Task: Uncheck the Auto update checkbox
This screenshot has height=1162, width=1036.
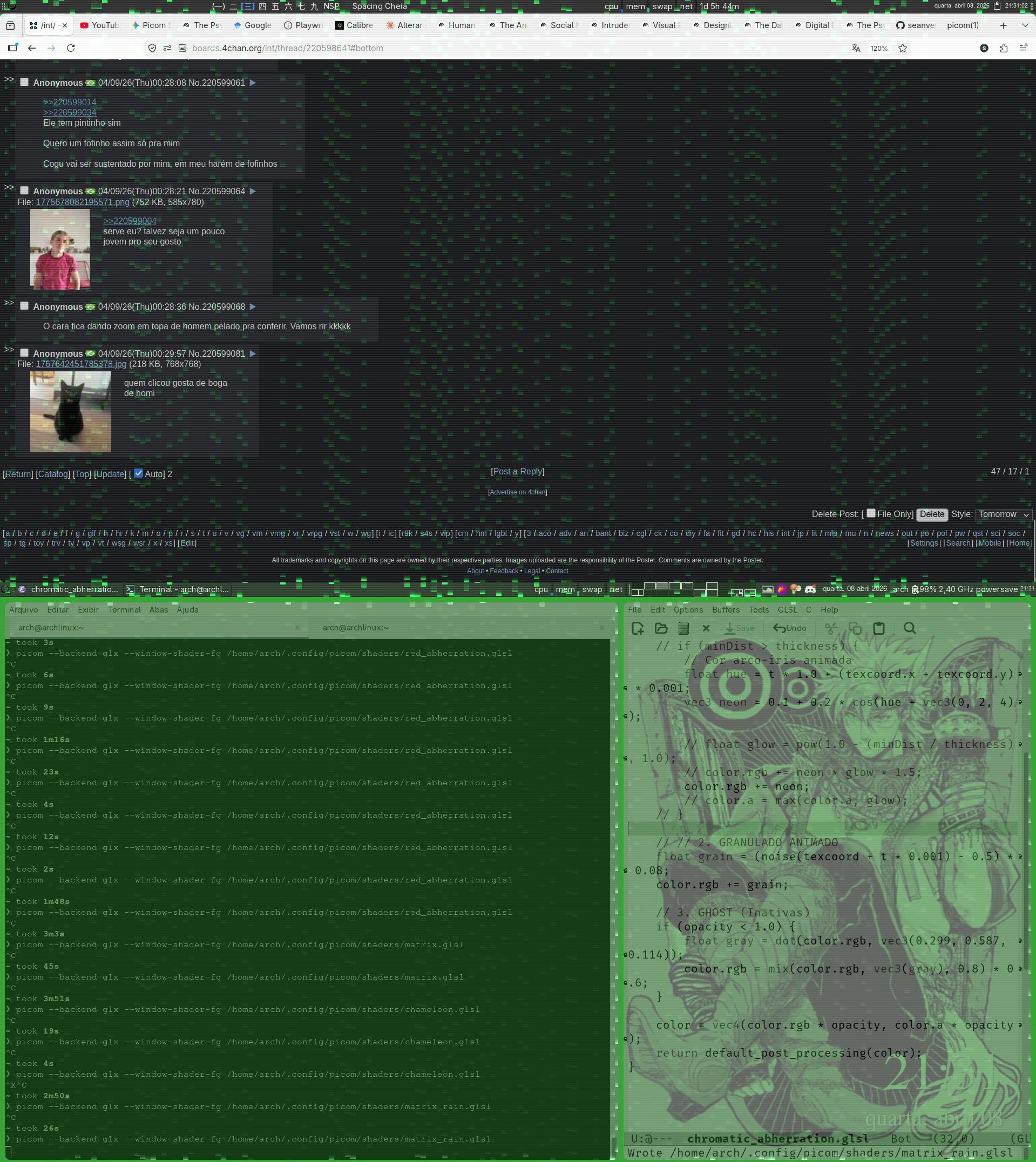Action: click(x=138, y=473)
